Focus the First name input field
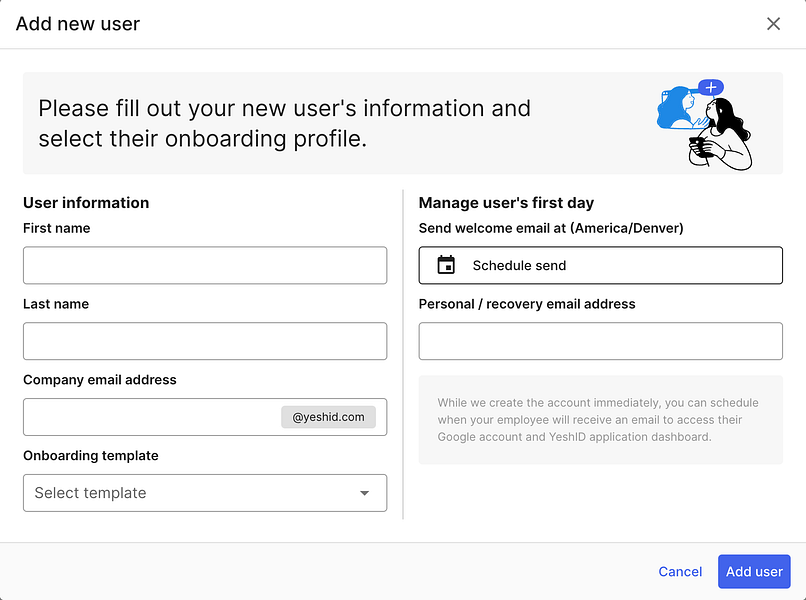This screenshot has height=600, width=806. [x=205, y=265]
